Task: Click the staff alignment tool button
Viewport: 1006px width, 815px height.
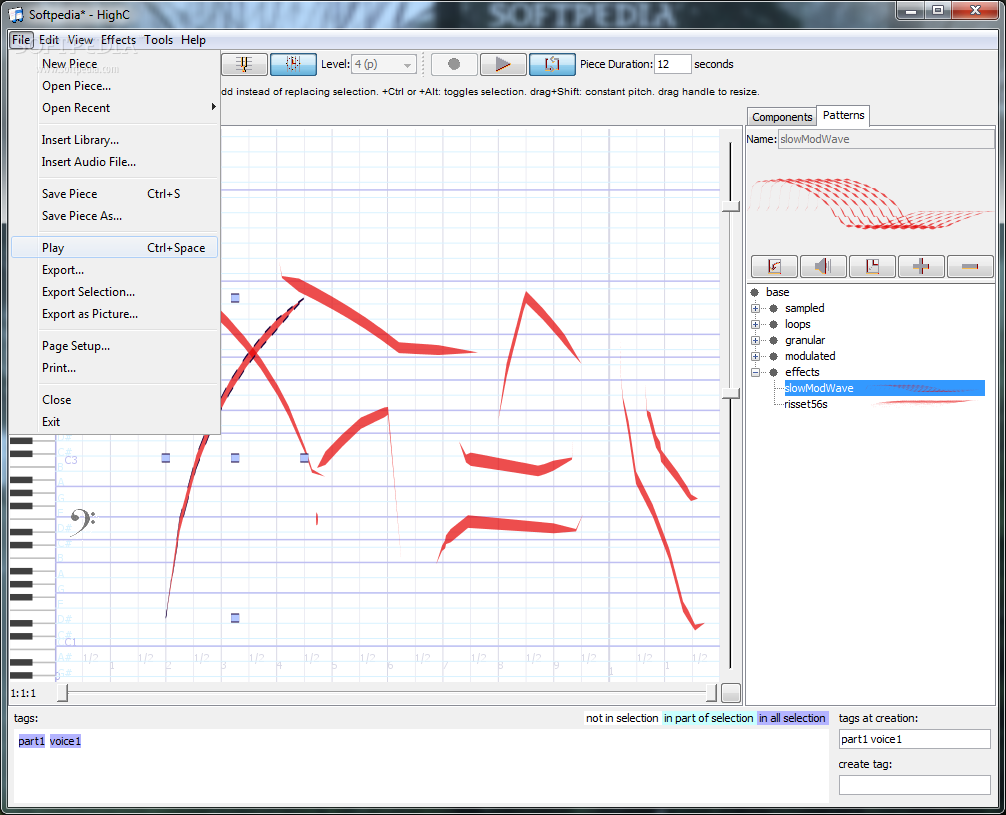Action: pos(244,64)
